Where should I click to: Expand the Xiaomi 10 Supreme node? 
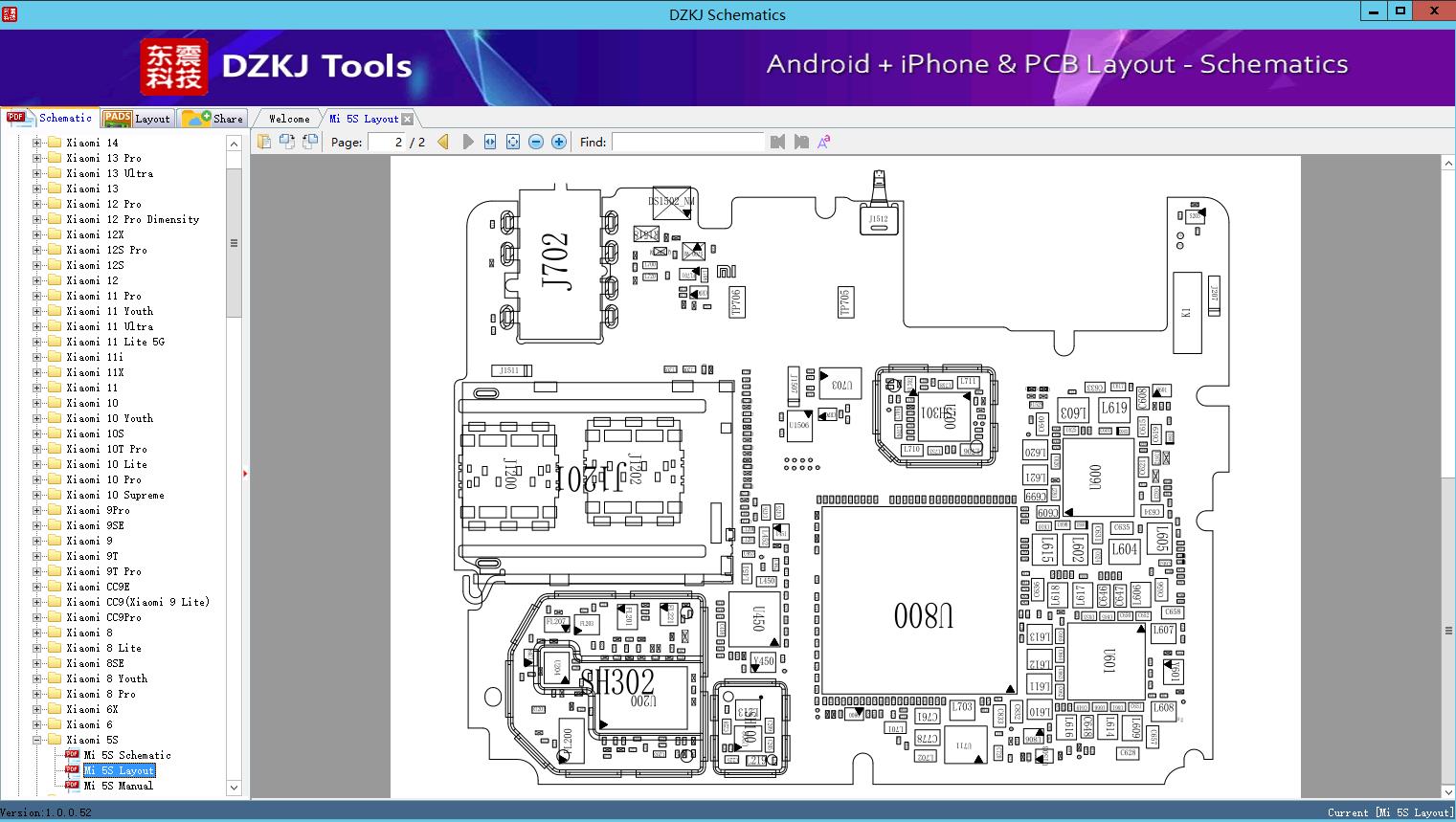click(x=36, y=495)
